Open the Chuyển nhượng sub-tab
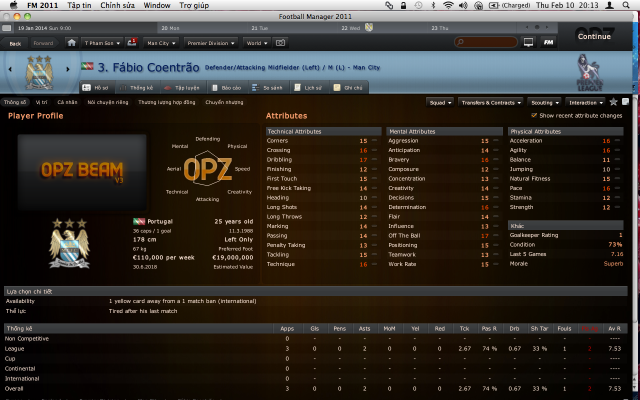 coord(224,102)
